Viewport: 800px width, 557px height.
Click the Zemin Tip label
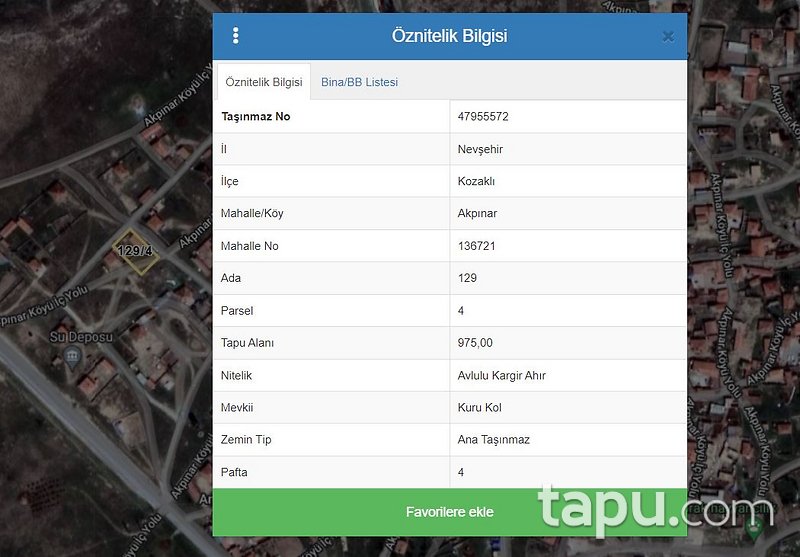(246, 440)
